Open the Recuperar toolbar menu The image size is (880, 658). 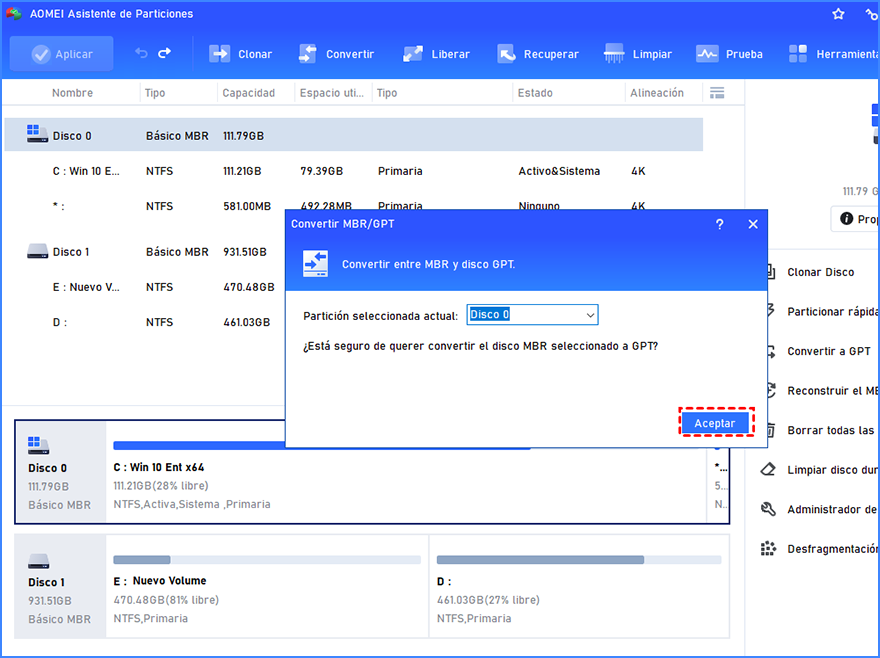538,54
